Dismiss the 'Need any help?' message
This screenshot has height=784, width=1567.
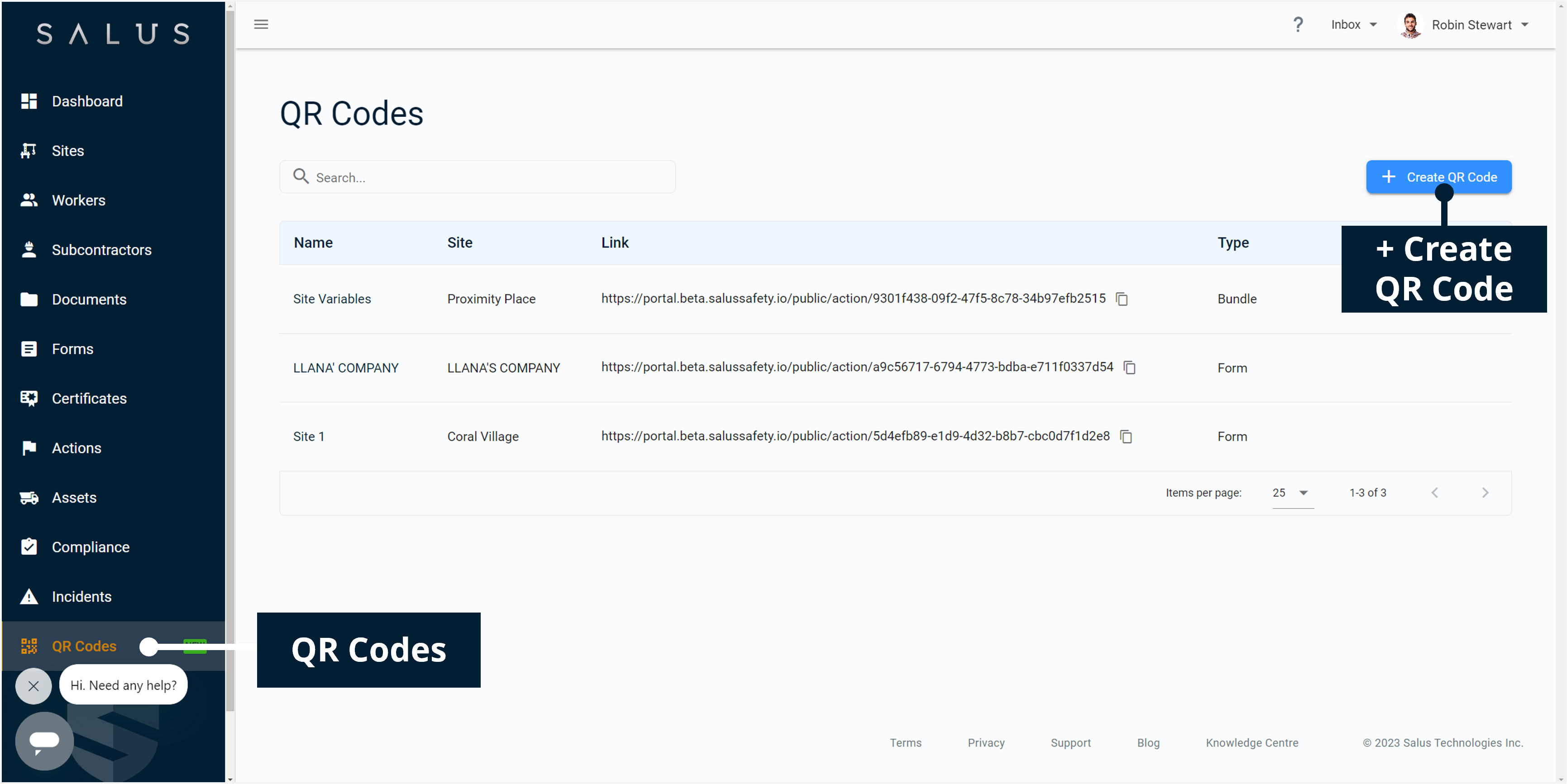(x=33, y=686)
